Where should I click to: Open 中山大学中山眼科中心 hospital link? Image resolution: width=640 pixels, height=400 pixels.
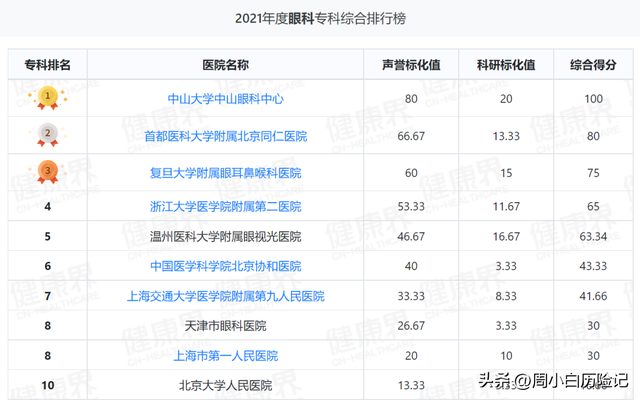click(x=226, y=99)
